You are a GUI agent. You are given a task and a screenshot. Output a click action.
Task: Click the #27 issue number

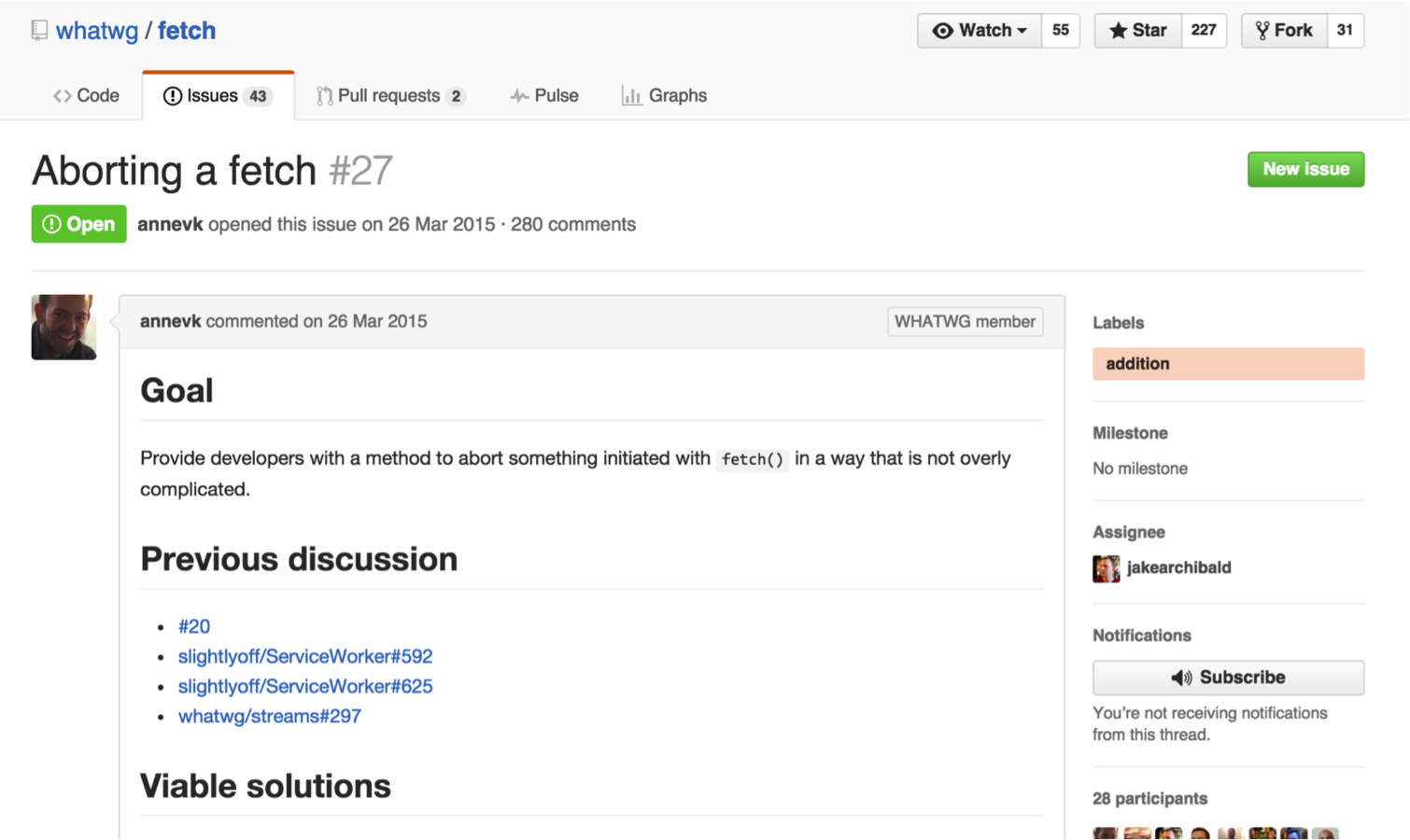pyautogui.click(x=361, y=171)
